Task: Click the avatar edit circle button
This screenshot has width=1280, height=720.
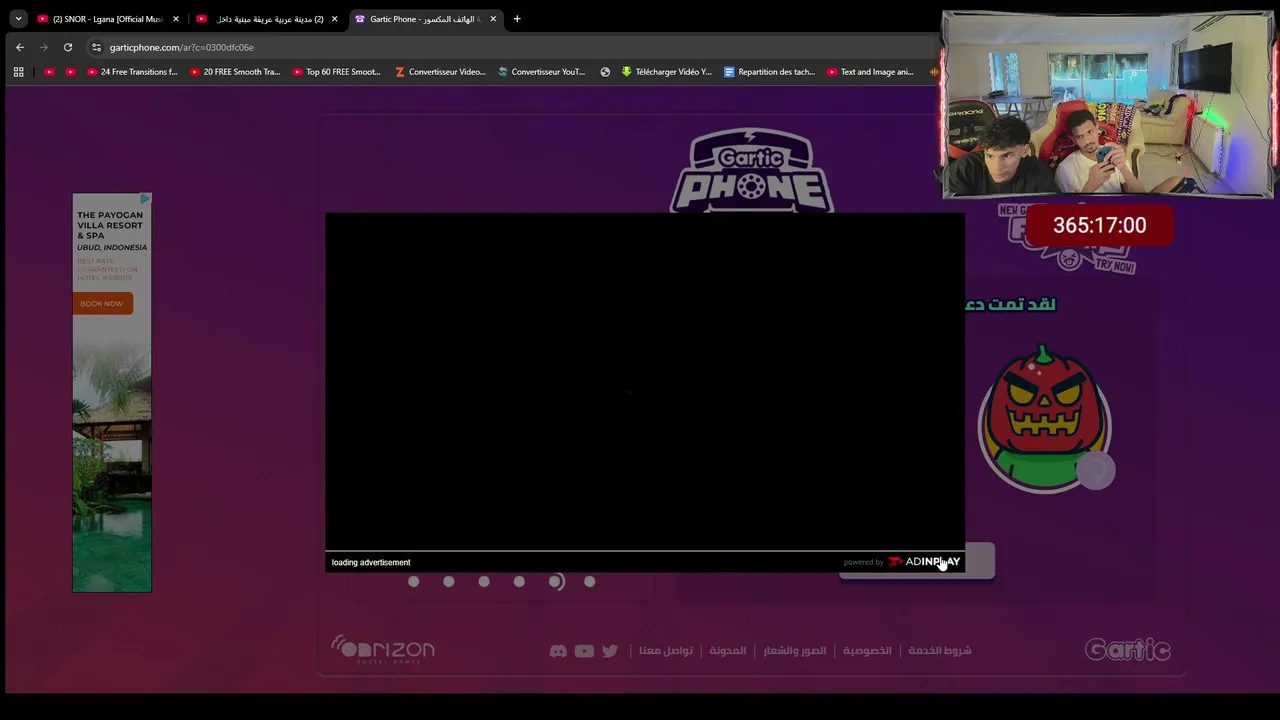Action: pyautogui.click(x=1096, y=470)
